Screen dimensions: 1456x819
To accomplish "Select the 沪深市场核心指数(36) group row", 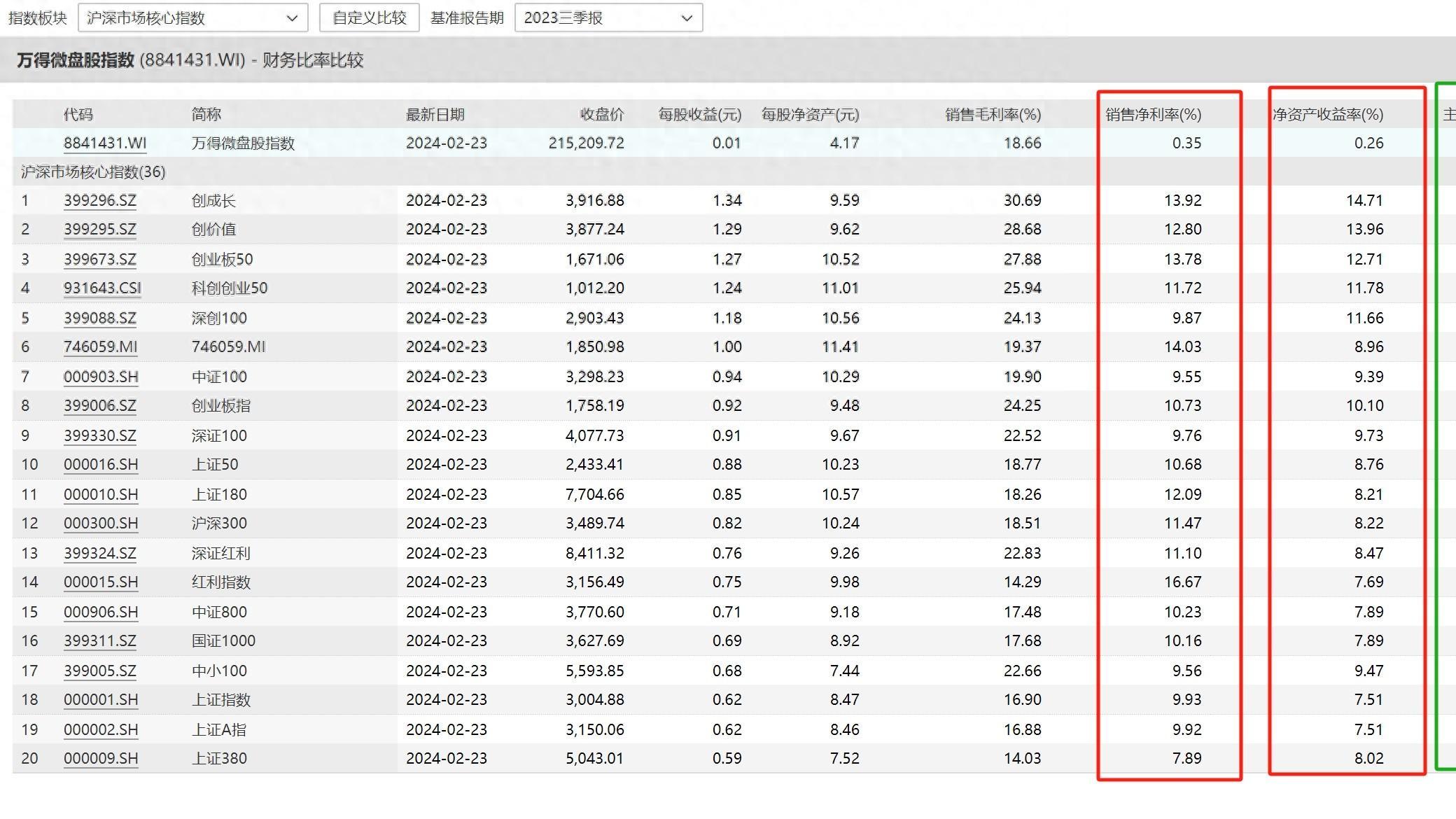I will click(93, 172).
